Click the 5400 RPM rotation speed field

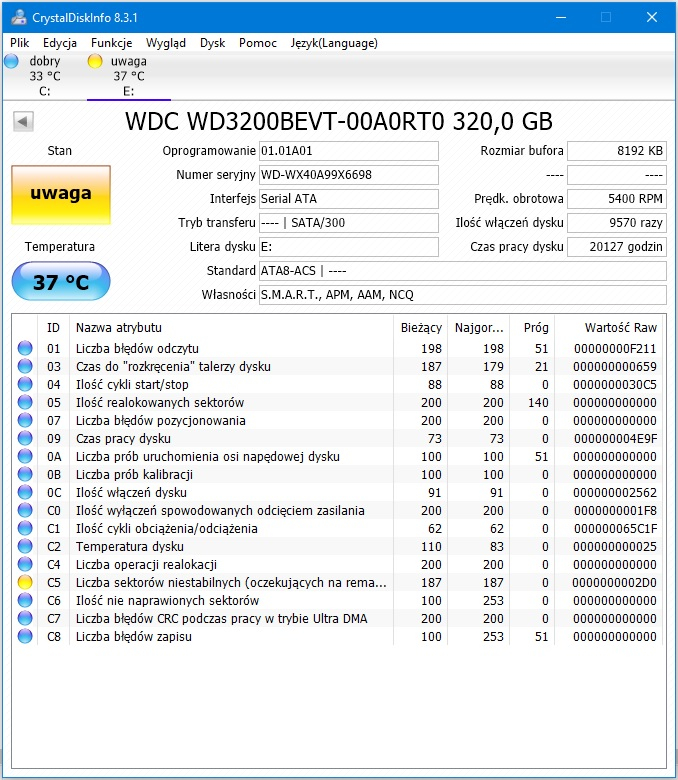pyautogui.click(x=617, y=198)
